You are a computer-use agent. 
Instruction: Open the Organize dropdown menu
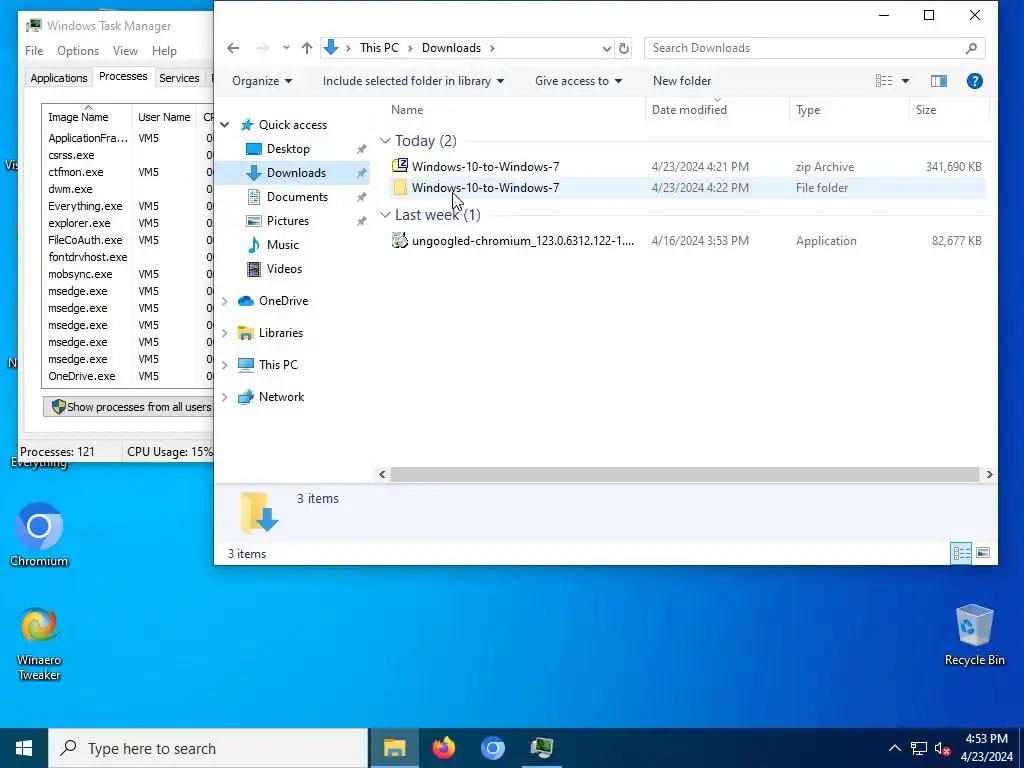click(x=262, y=81)
